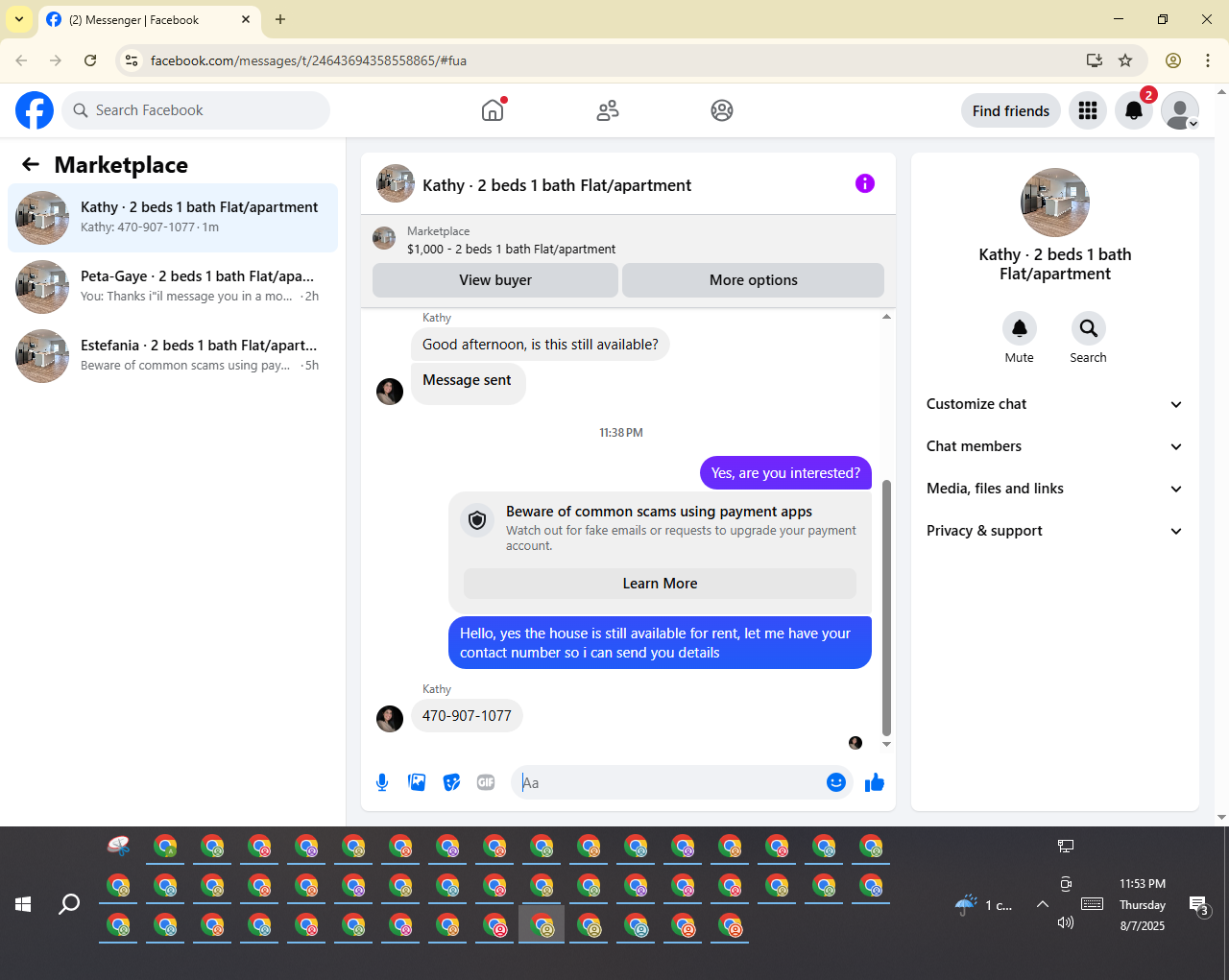The image size is (1229, 980).
Task: Expand Privacy & support section
Action: point(1054,531)
